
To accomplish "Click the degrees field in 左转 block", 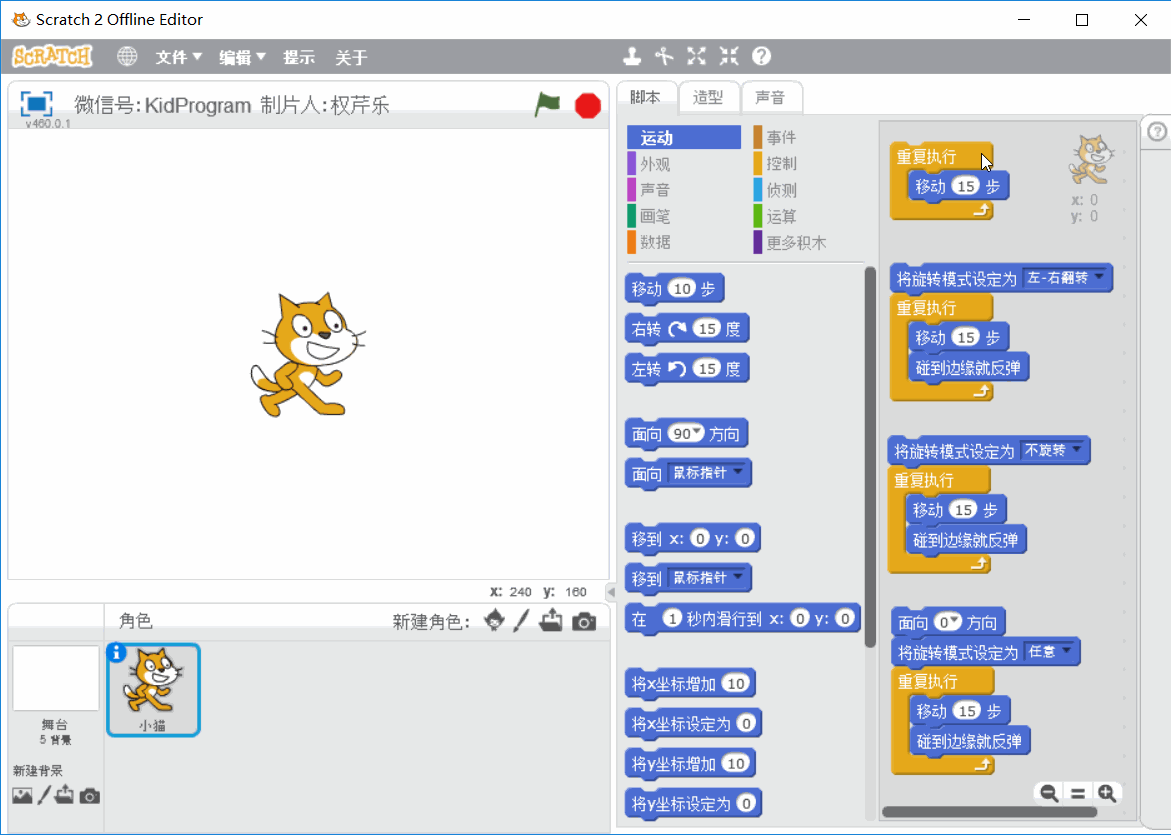I will (707, 368).
